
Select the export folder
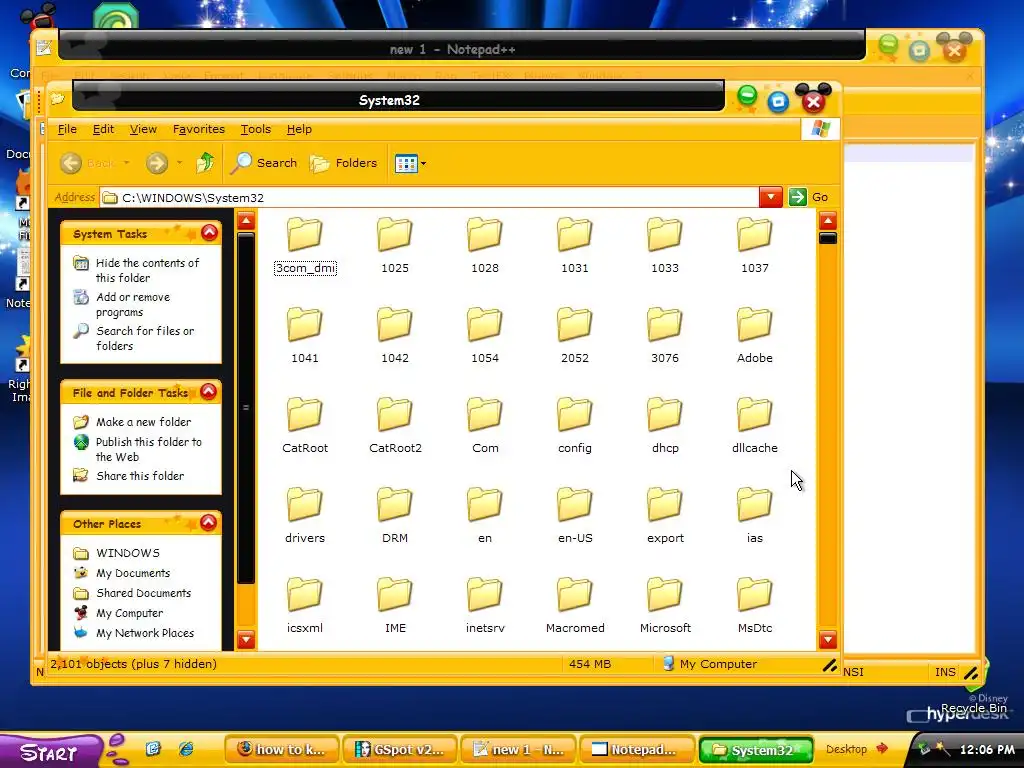click(x=665, y=516)
